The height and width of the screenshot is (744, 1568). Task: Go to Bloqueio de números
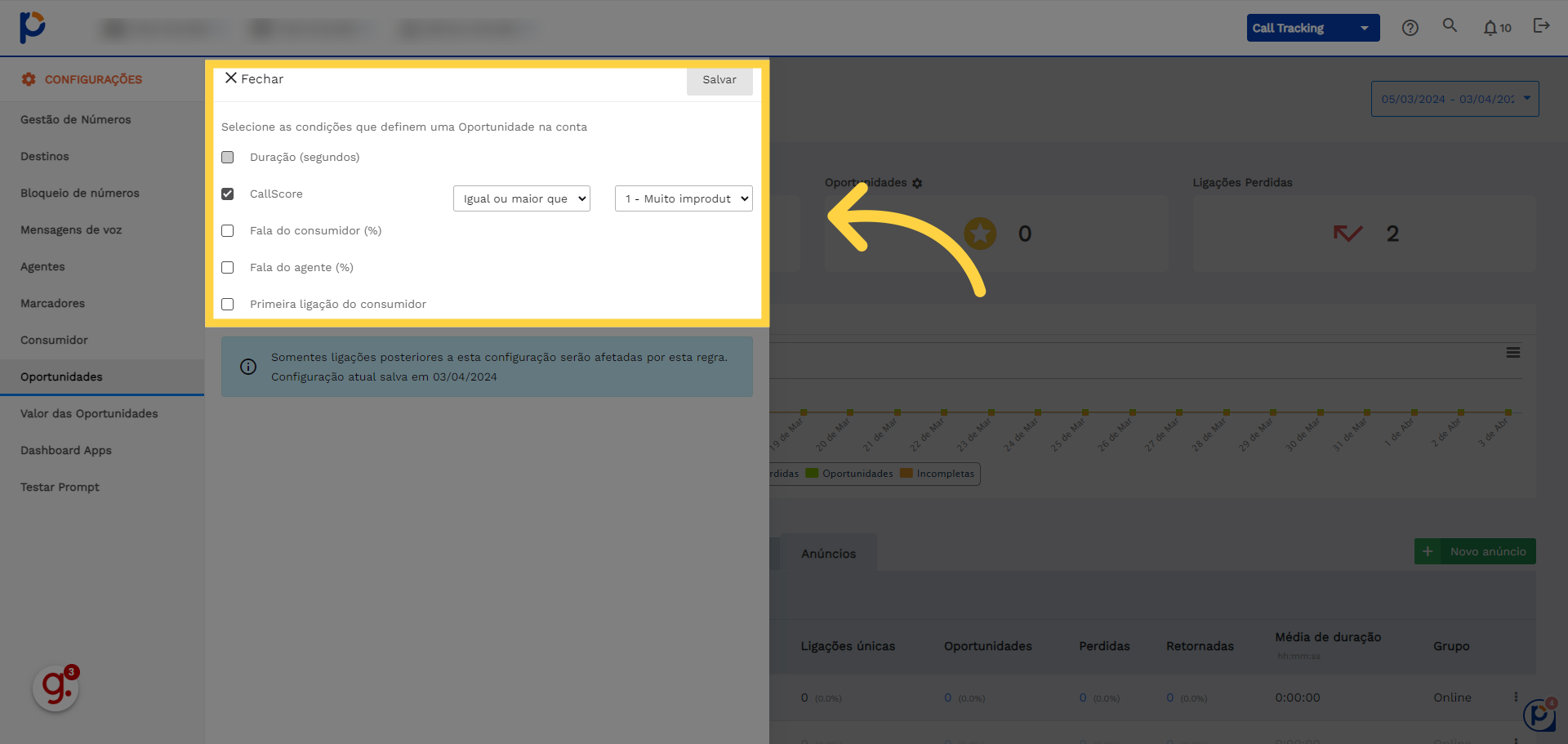click(x=80, y=193)
